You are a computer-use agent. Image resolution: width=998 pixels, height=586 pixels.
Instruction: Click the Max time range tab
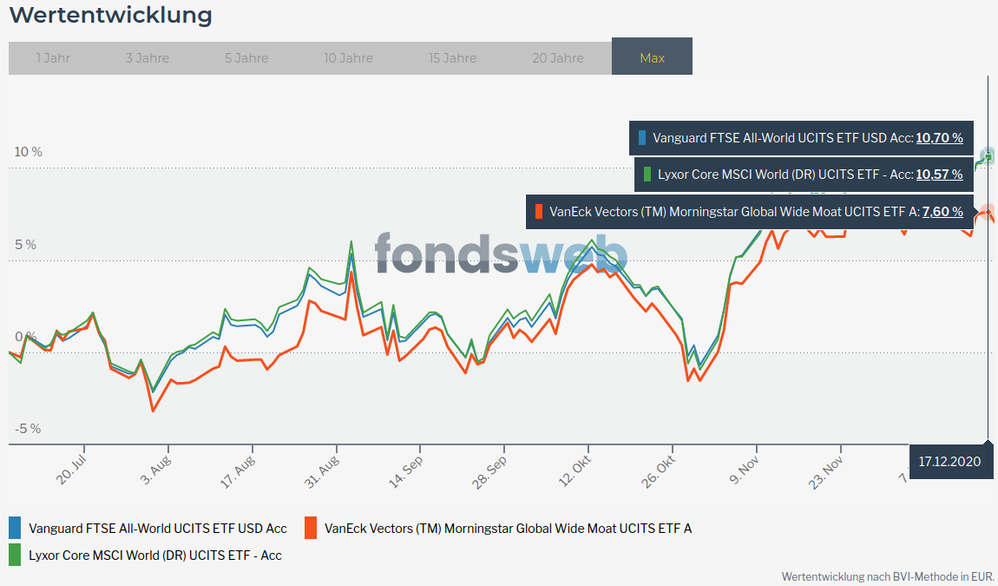[x=652, y=58]
